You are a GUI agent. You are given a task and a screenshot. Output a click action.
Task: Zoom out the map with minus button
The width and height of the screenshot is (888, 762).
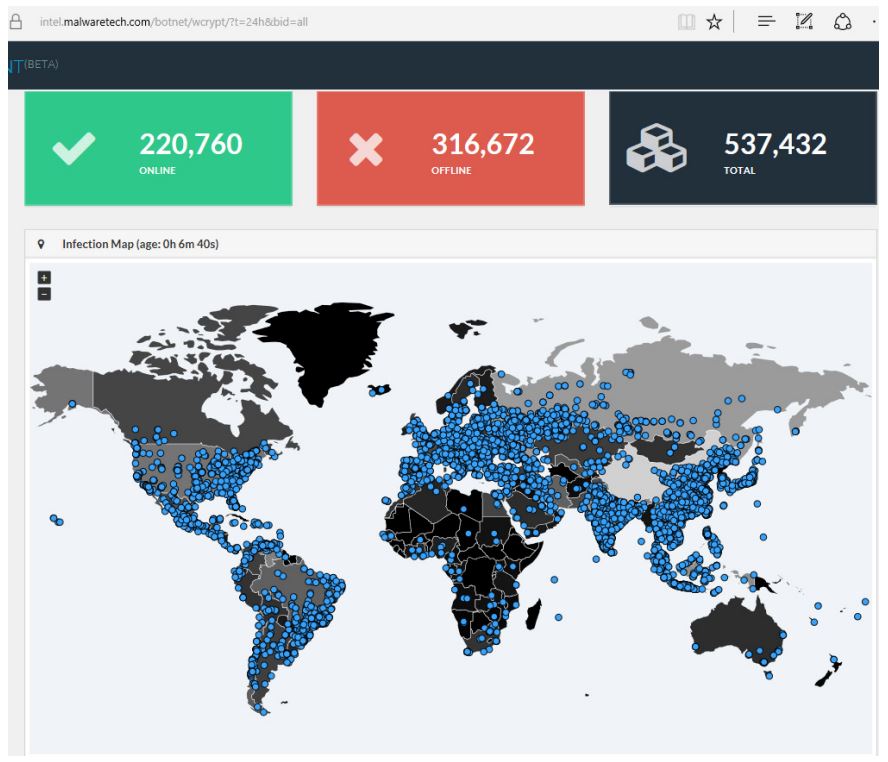point(44,294)
